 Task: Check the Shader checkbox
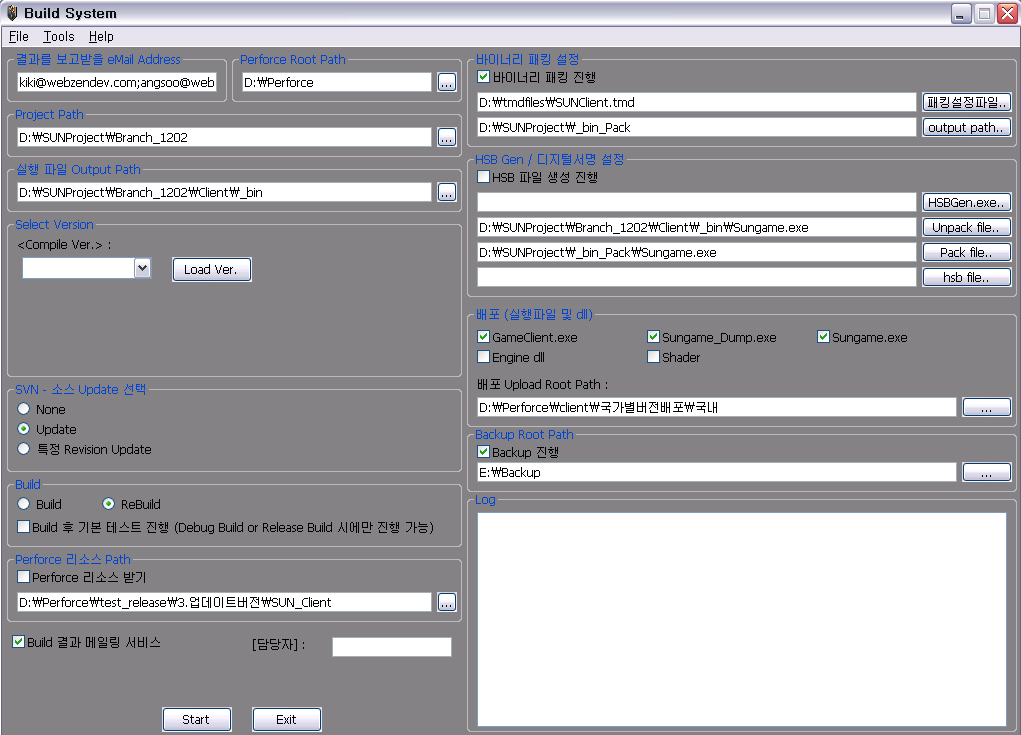coord(653,357)
